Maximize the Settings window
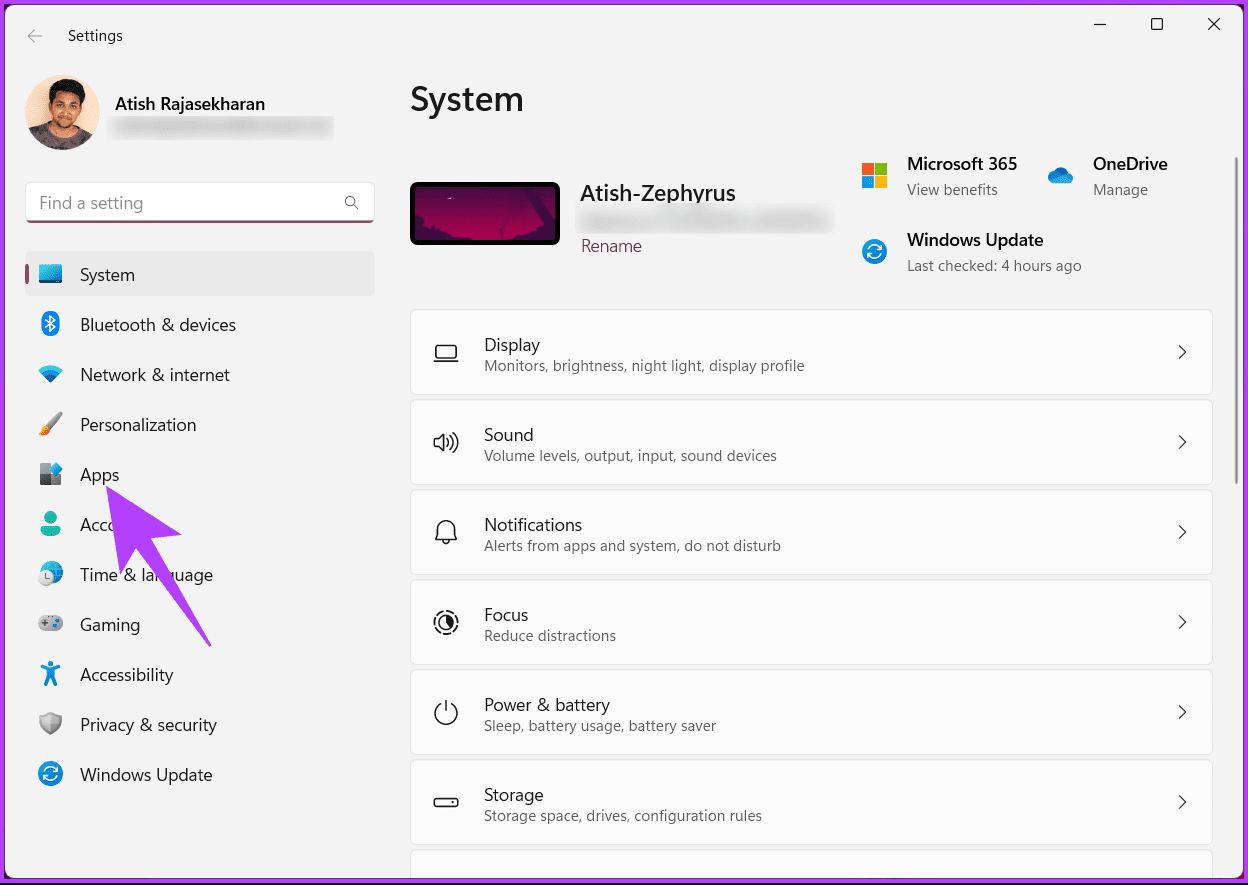This screenshot has width=1248, height=885. pos(1157,25)
